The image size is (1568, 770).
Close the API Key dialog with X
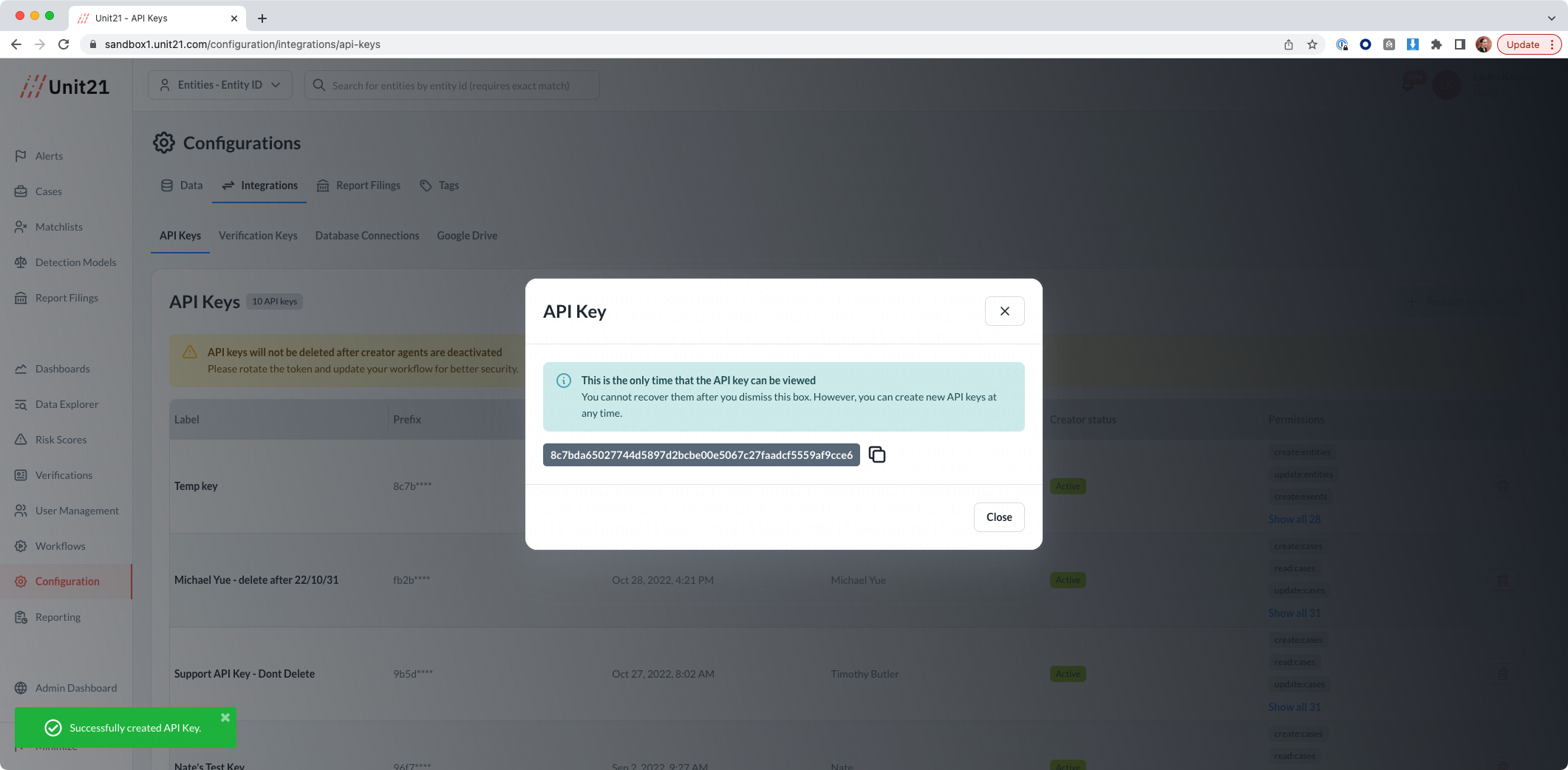click(1004, 311)
